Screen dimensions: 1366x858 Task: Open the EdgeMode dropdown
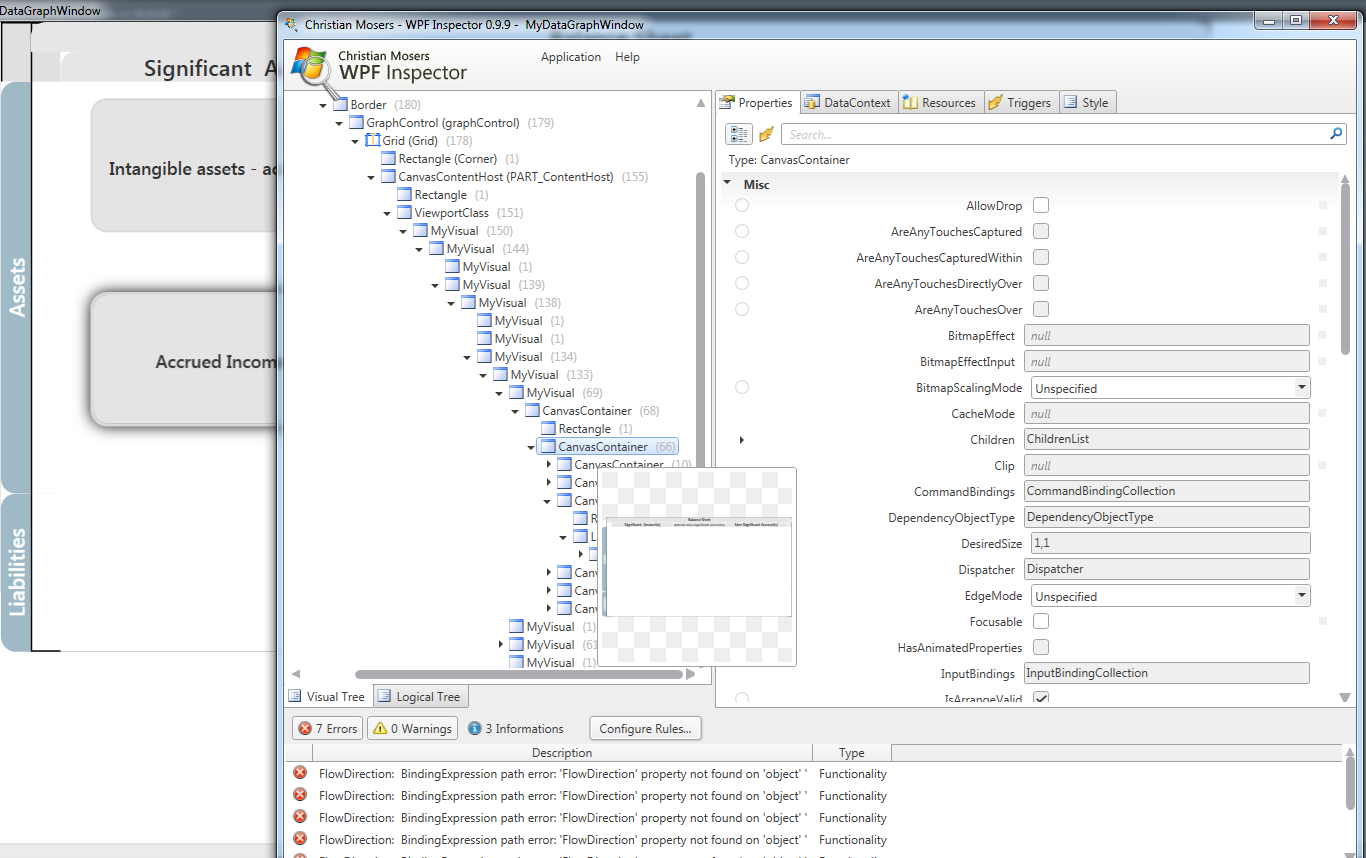tap(1301, 595)
